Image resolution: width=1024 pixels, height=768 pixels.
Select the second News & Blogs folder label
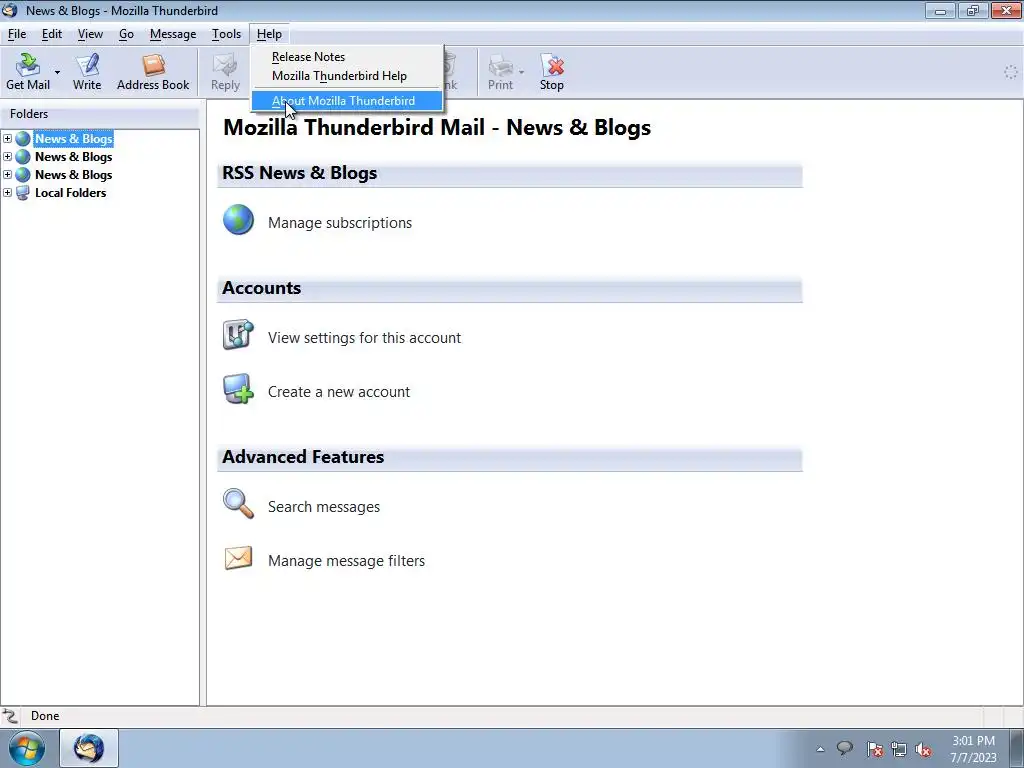click(74, 157)
